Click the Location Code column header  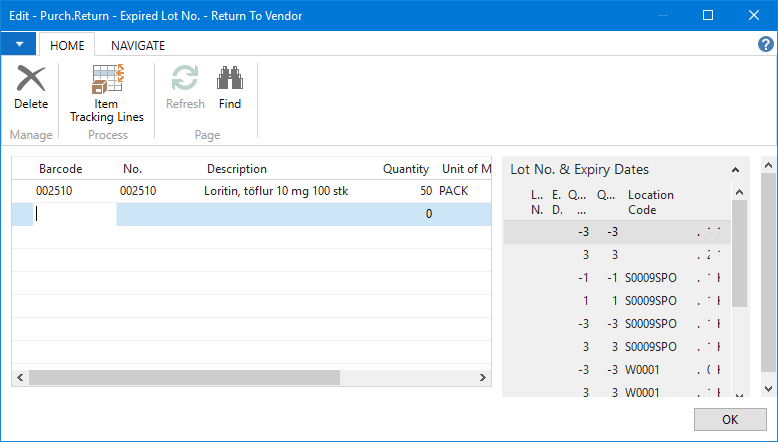(650, 202)
